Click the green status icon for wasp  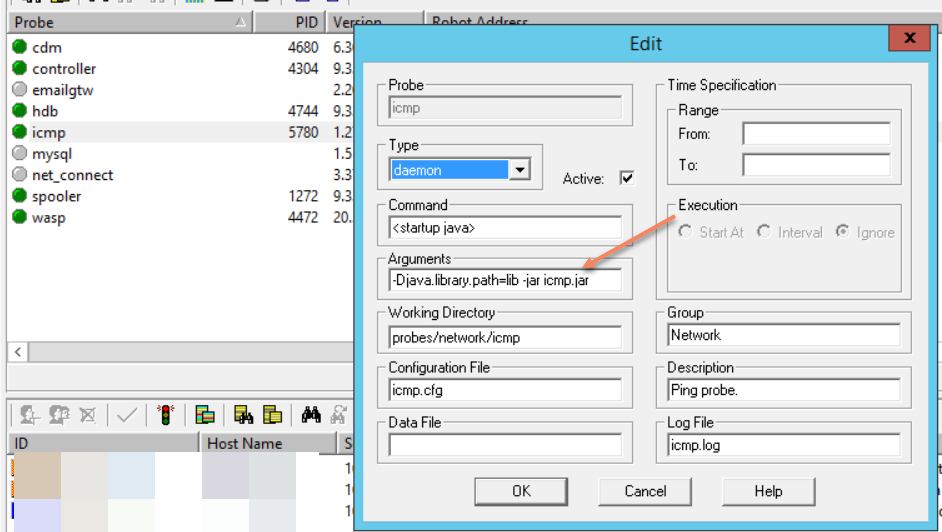tap(20, 217)
